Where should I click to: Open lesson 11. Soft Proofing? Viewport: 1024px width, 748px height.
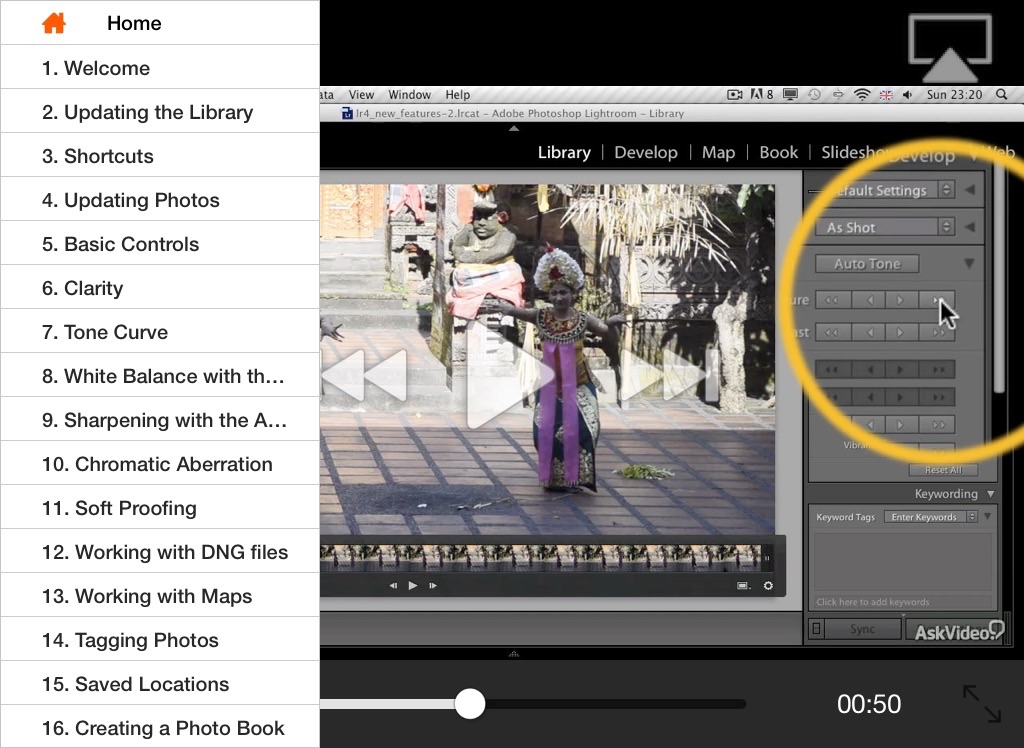(160, 507)
